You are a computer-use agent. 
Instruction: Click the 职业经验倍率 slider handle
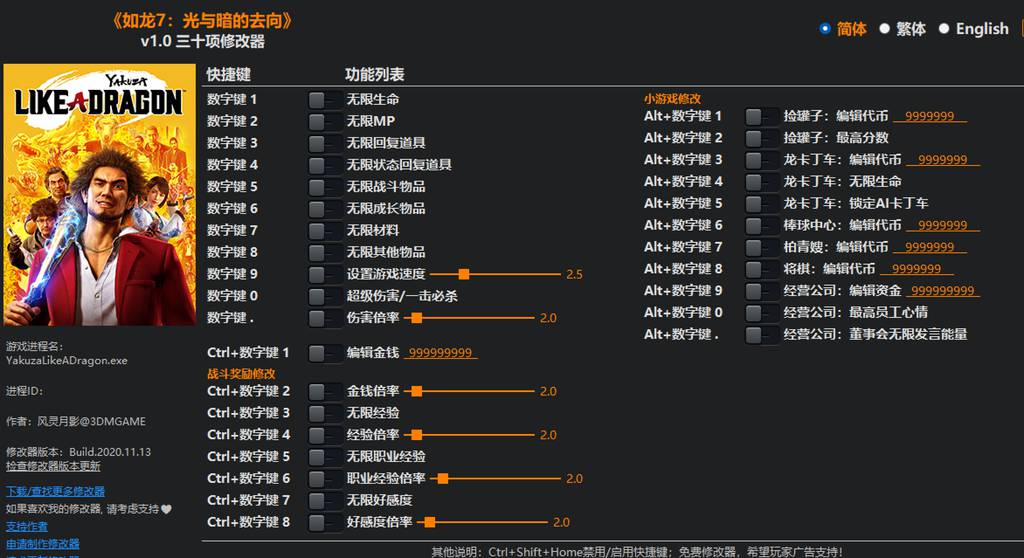tap(443, 479)
